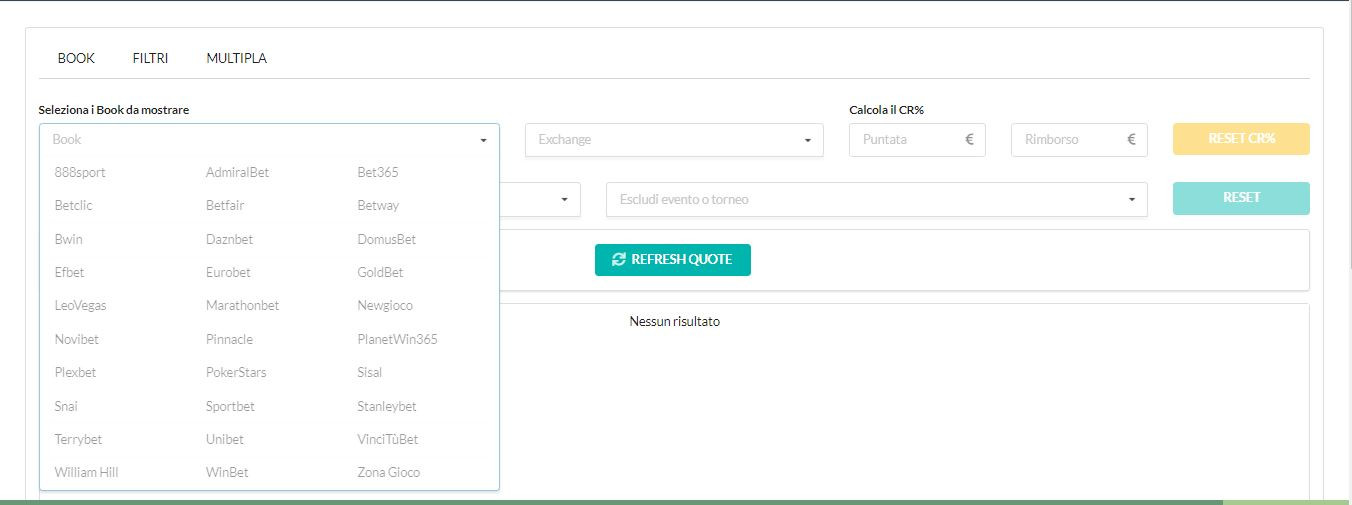1352x505 pixels.
Task: Choose LeoVegas from the list
Action: tap(81, 305)
